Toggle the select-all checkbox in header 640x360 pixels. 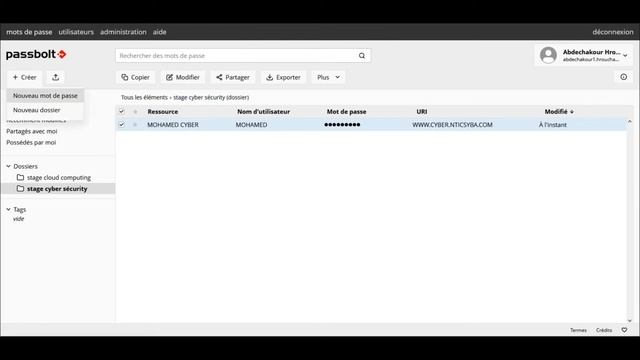coord(122,111)
